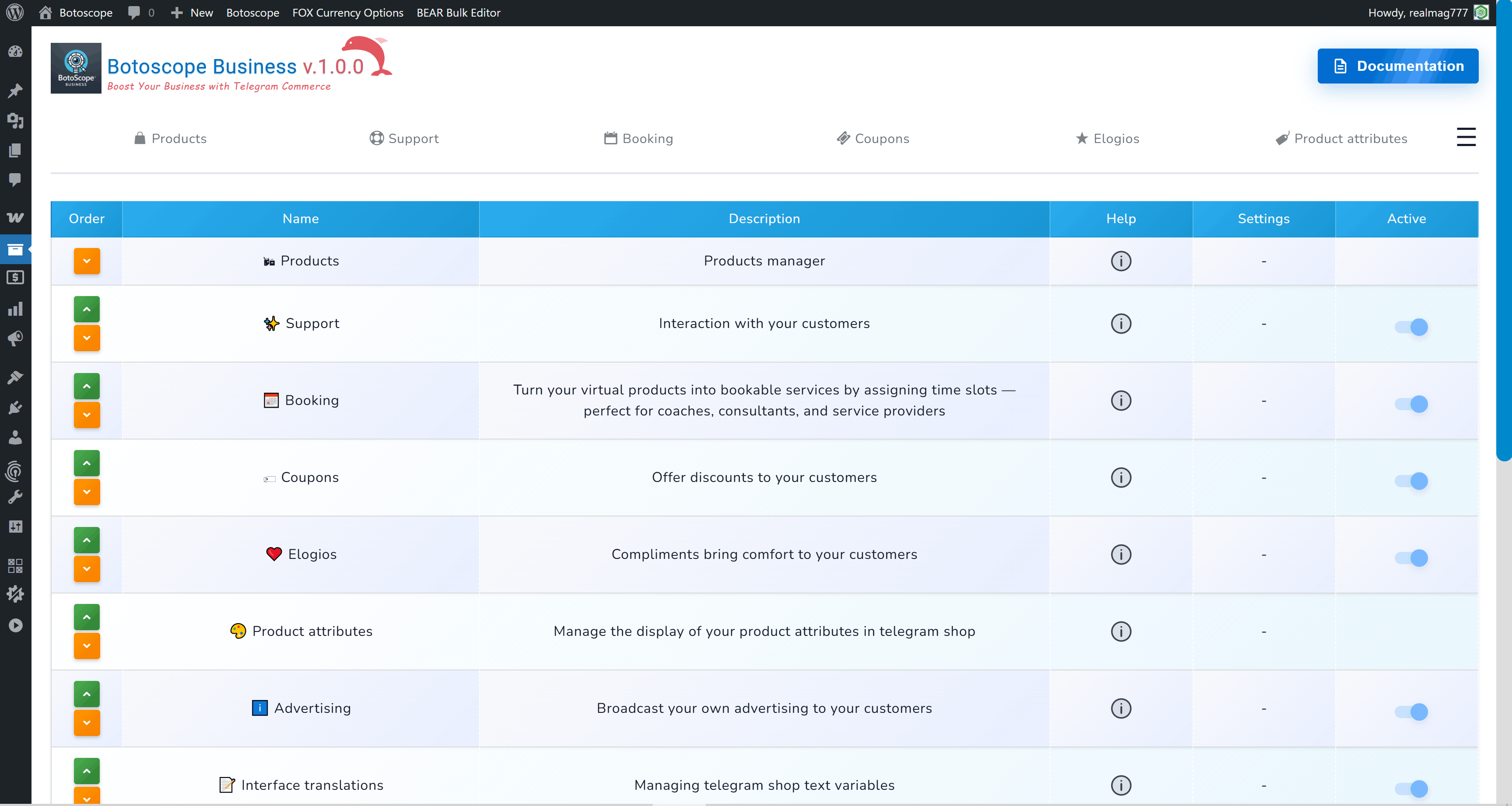Open the dollar-sign currency sidebar icon
This screenshot has height=806, width=1512.
click(x=15, y=278)
